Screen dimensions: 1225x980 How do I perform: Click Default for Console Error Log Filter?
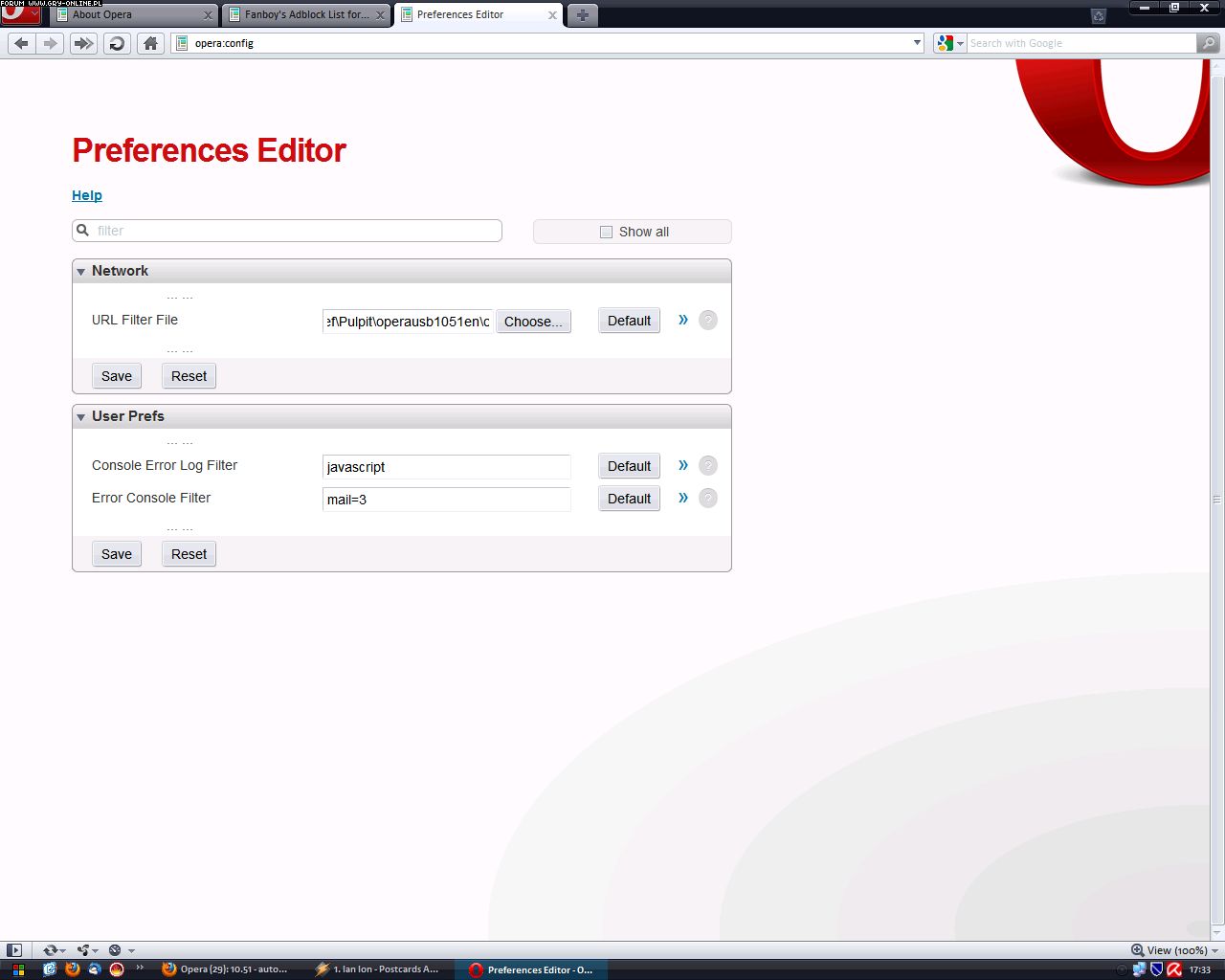pos(629,466)
